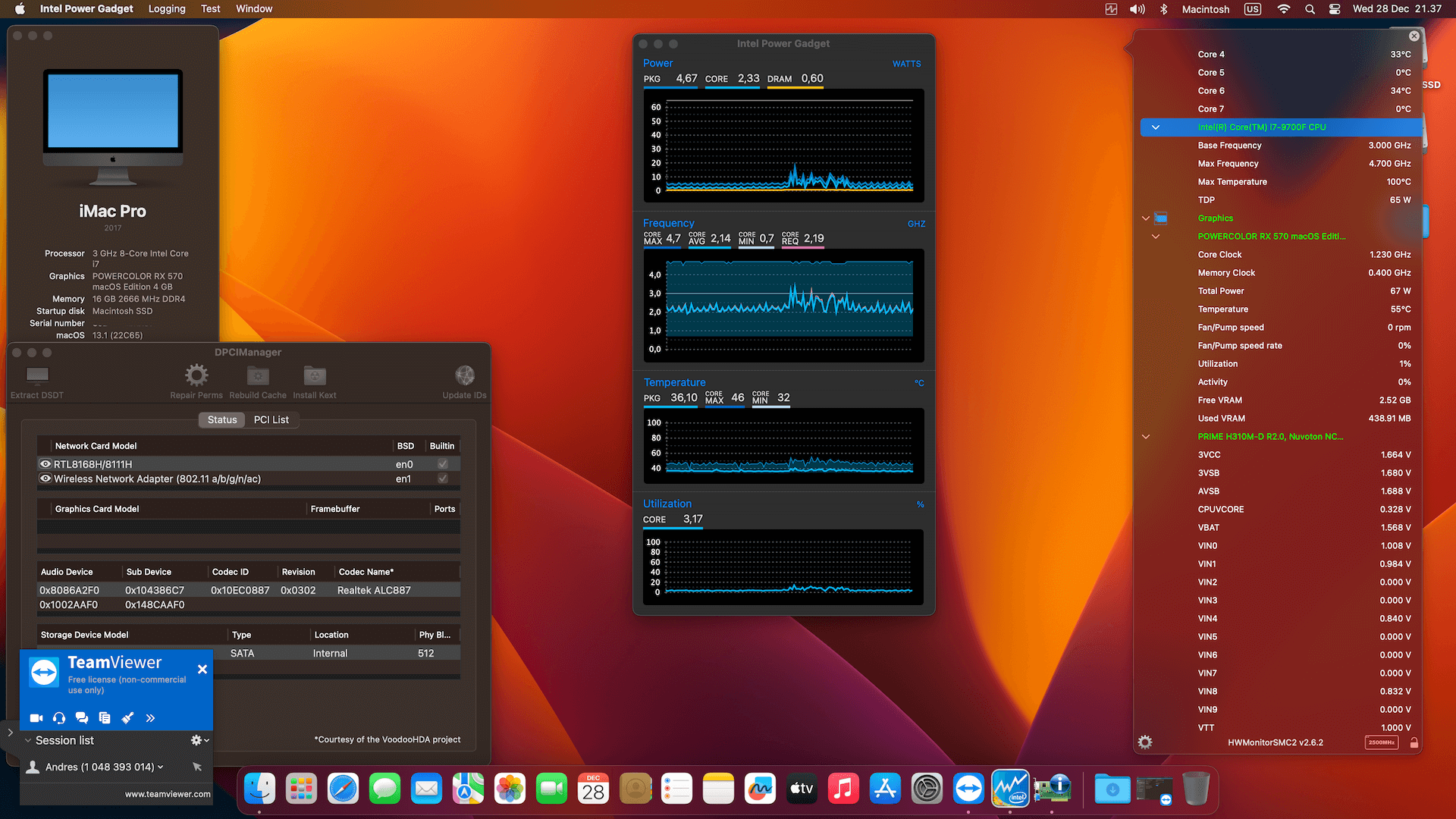Collapse the Graphics section in HWMonitor
The height and width of the screenshot is (819, 1456).
click(x=1146, y=218)
